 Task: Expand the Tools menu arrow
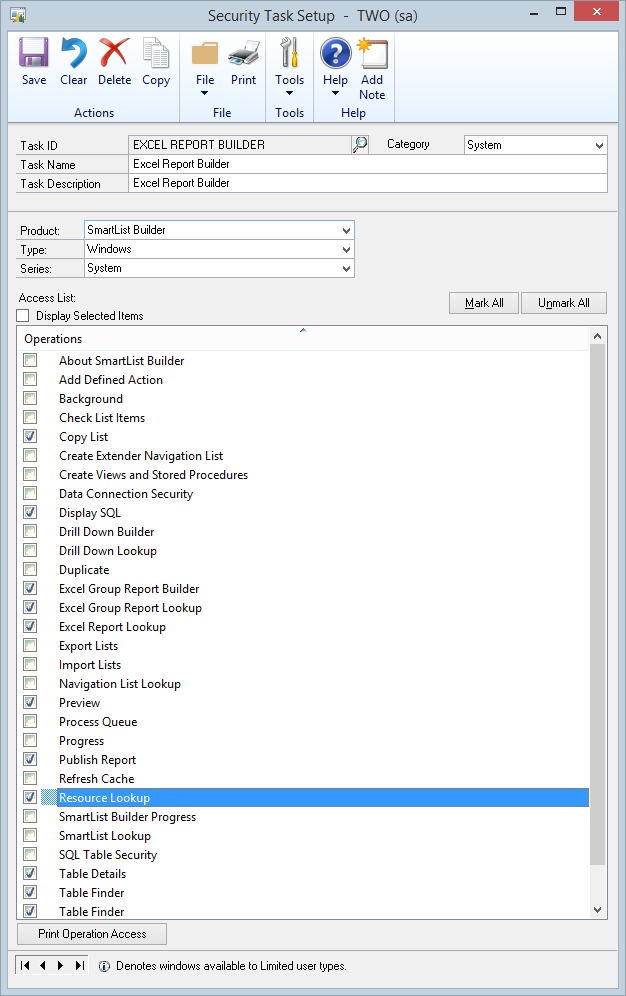point(290,93)
